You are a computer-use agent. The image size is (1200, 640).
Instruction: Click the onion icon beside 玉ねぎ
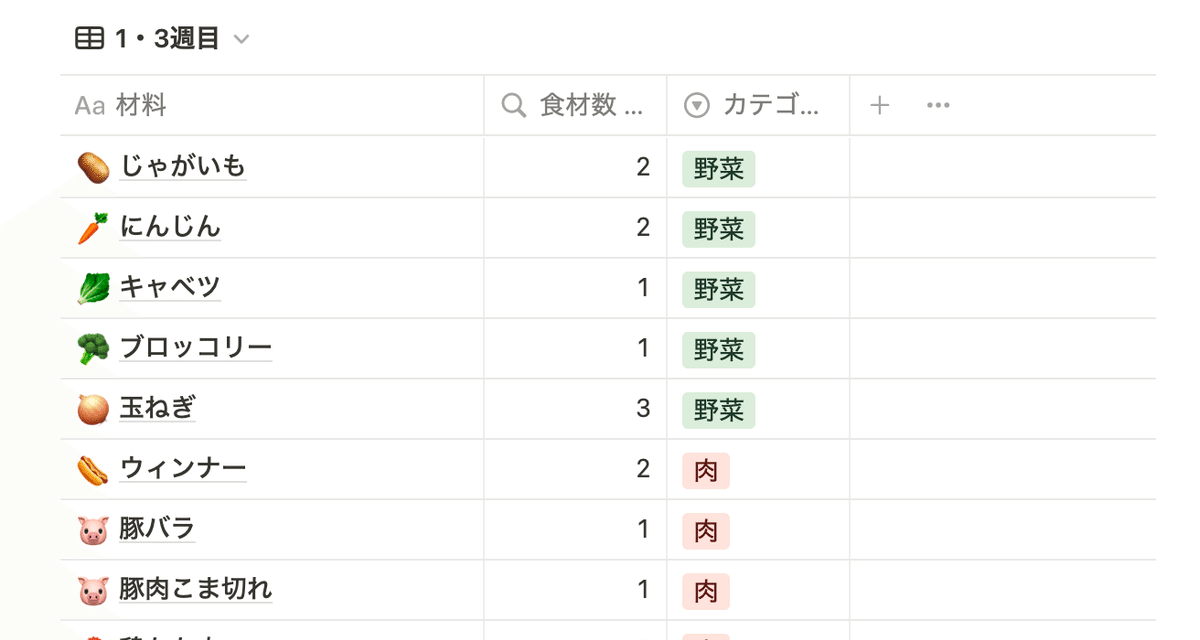pos(93,409)
